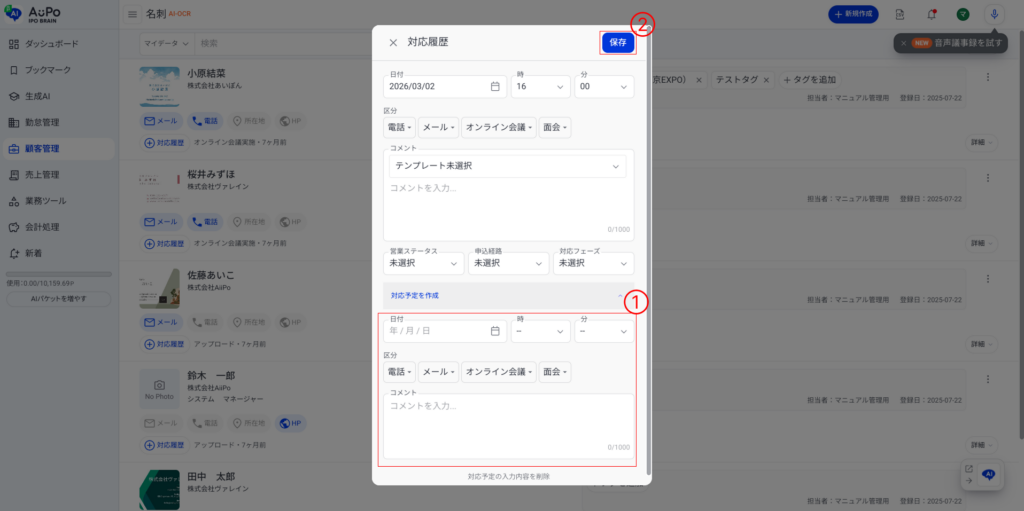Click the blue 保存 button
This screenshot has height=511, width=1024.
pyautogui.click(x=617, y=43)
